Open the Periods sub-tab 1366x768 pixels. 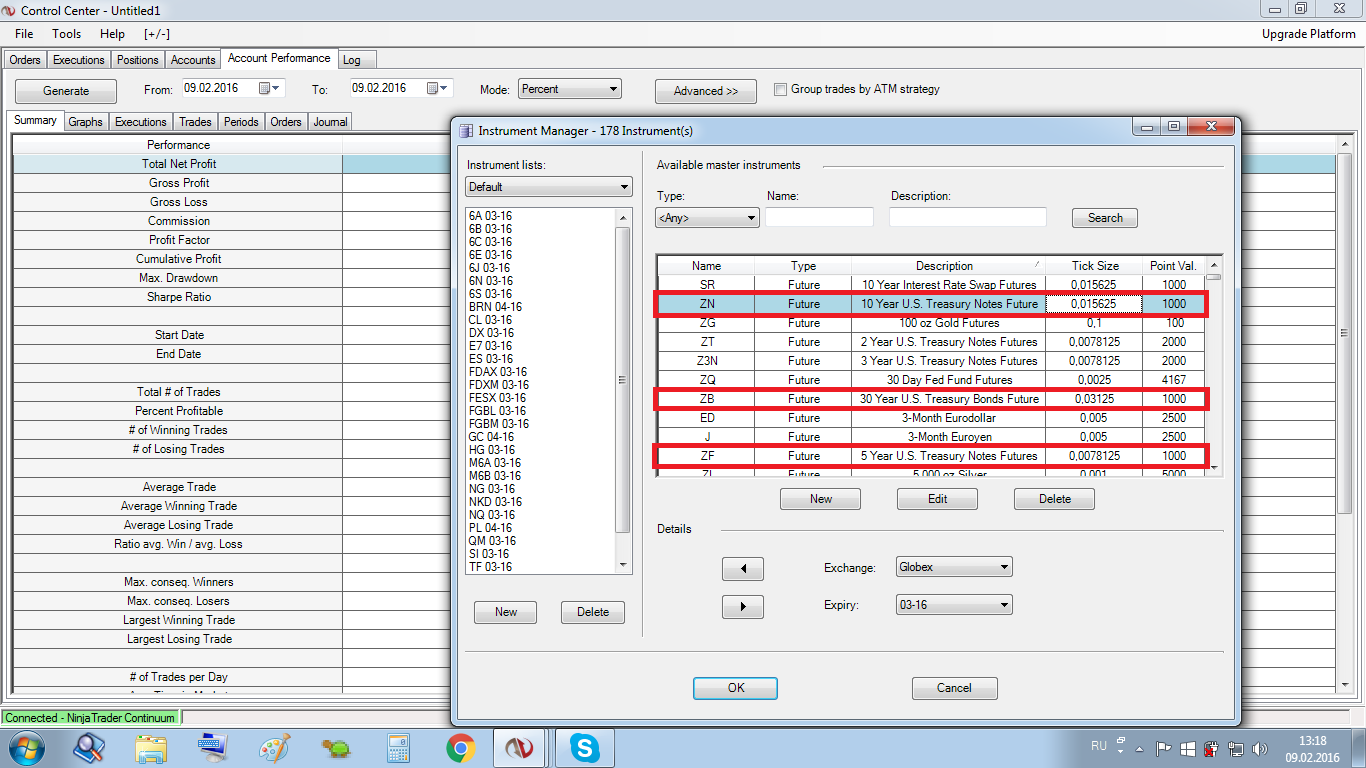pyautogui.click(x=241, y=122)
